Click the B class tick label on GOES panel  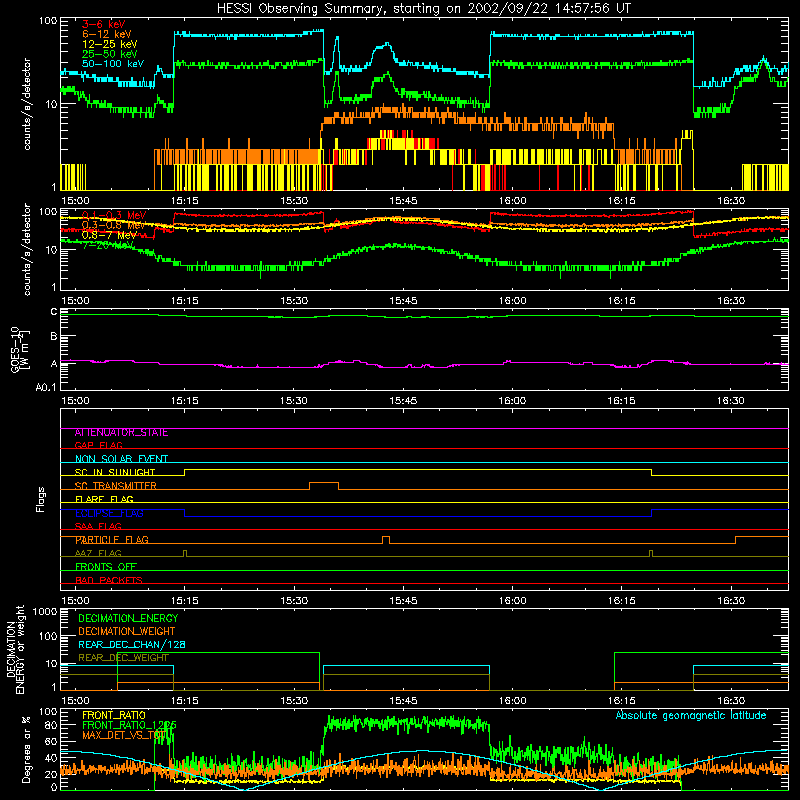[x=54, y=337]
